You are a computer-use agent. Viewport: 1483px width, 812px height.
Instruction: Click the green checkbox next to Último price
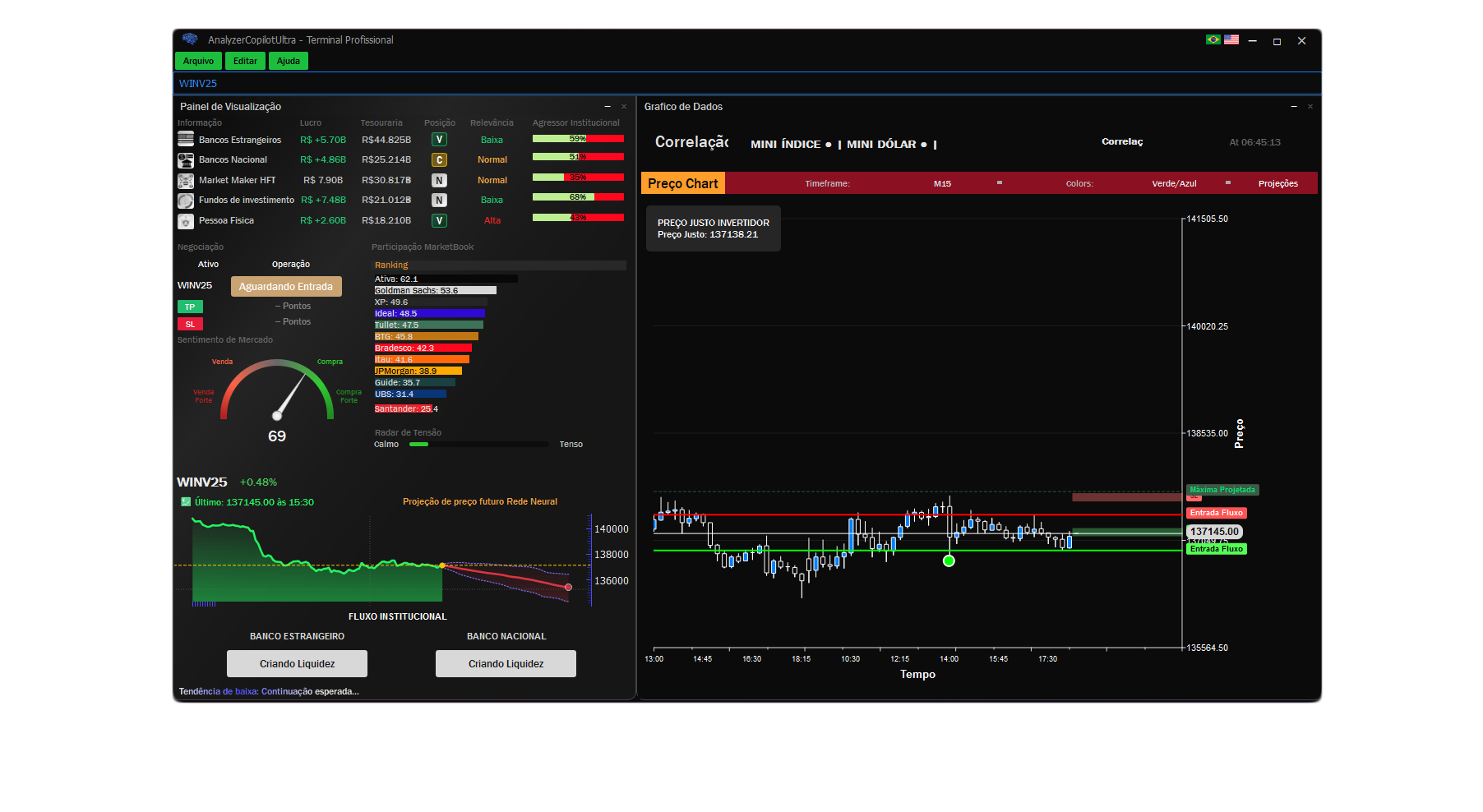pos(185,501)
